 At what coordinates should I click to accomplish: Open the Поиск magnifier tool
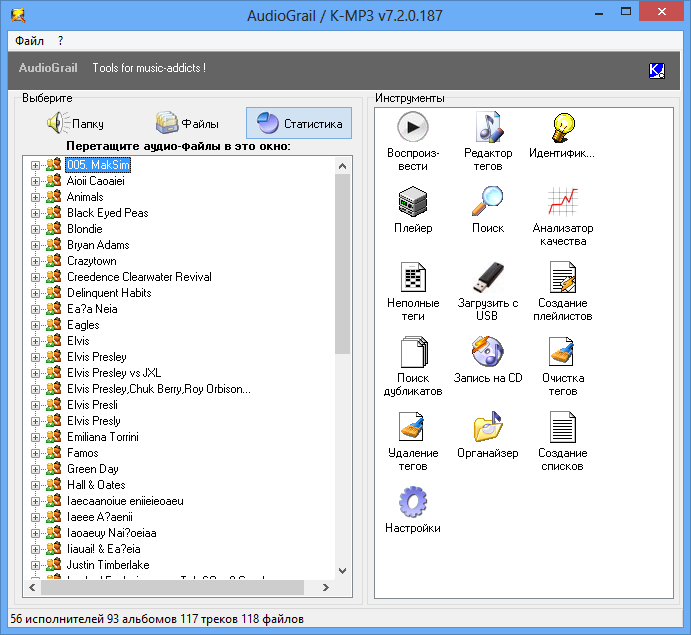[488, 210]
